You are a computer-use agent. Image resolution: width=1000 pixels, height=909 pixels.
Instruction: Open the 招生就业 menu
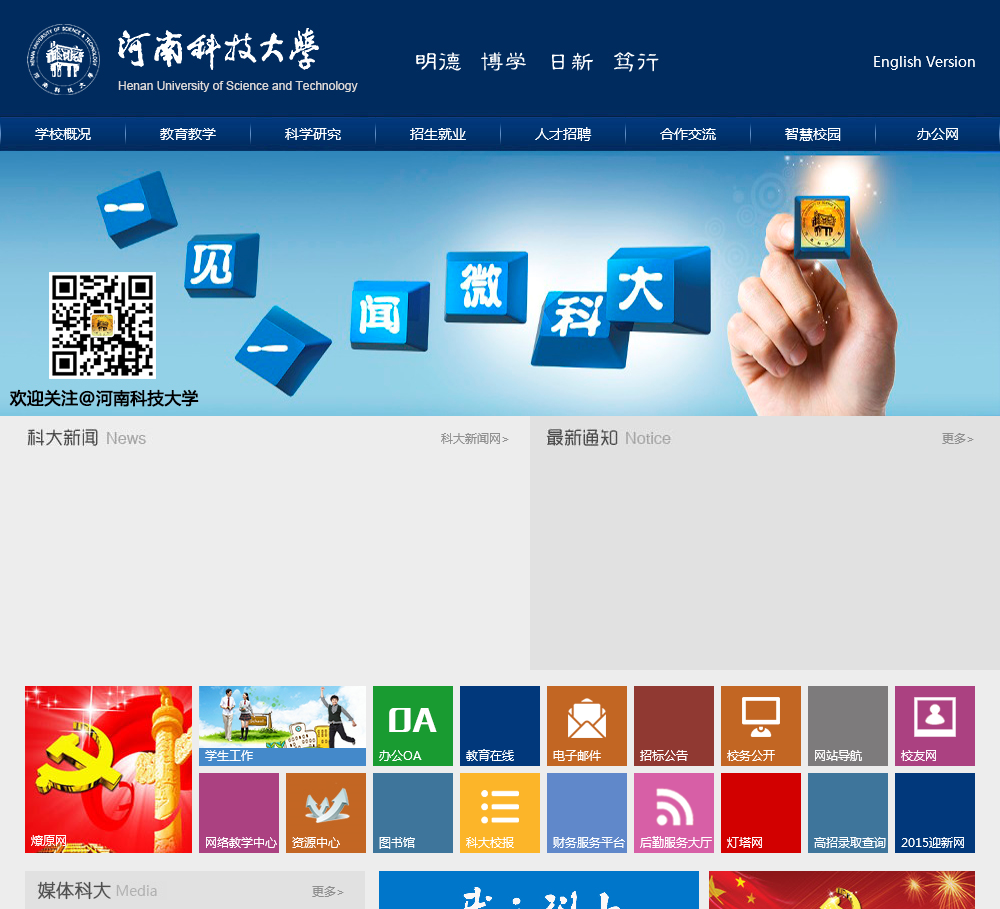pos(438,134)
